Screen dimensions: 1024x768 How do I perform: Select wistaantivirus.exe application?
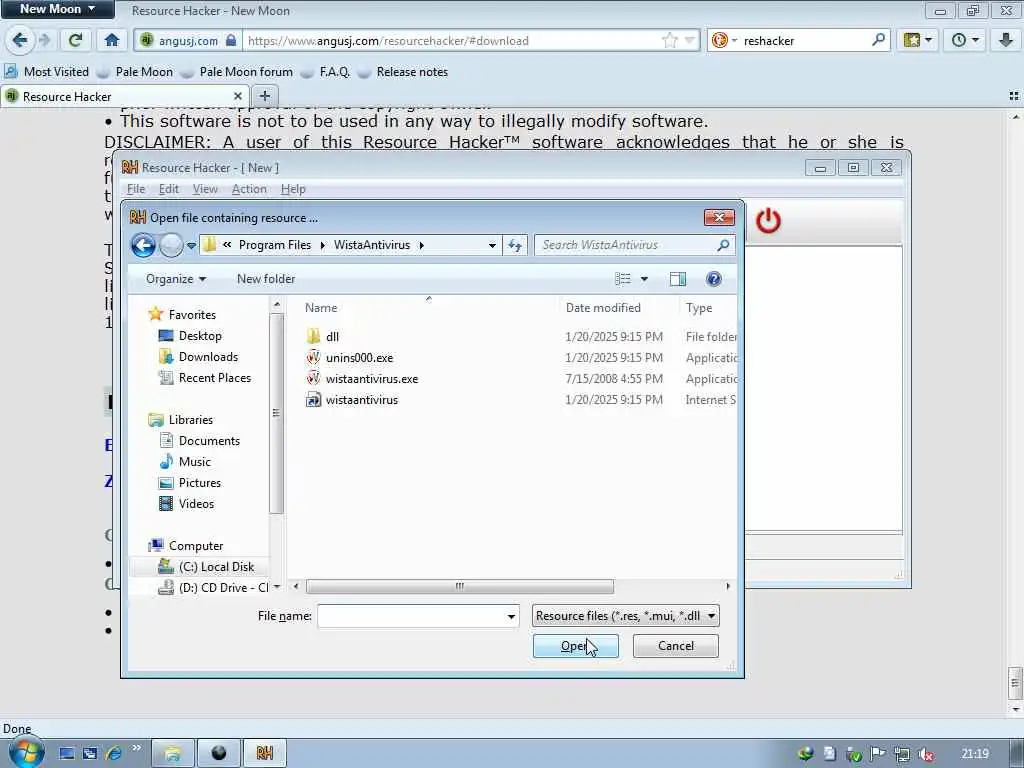pyautogui.click(x=372, y=379)
